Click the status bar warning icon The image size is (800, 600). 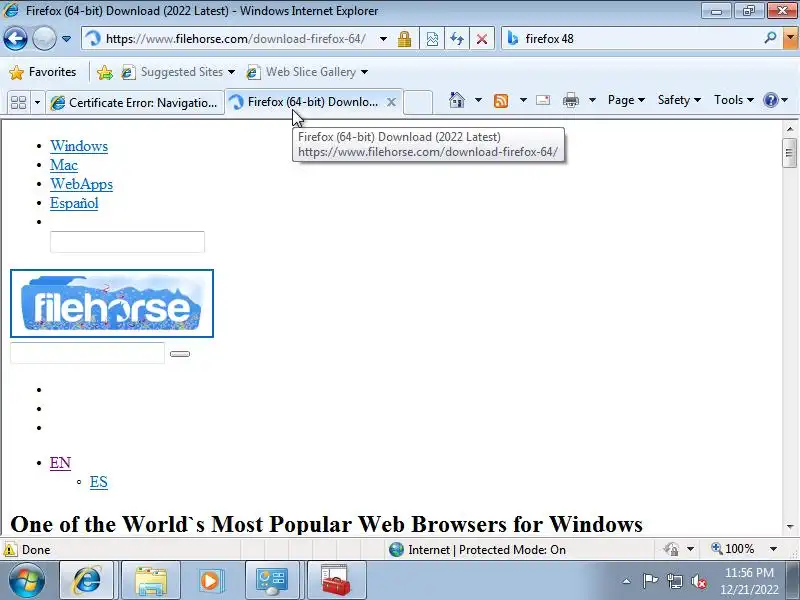pos(10,549)
